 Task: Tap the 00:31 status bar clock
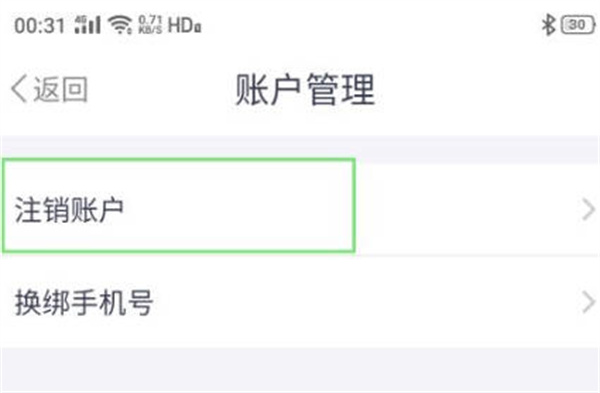[x=39, y=26]
